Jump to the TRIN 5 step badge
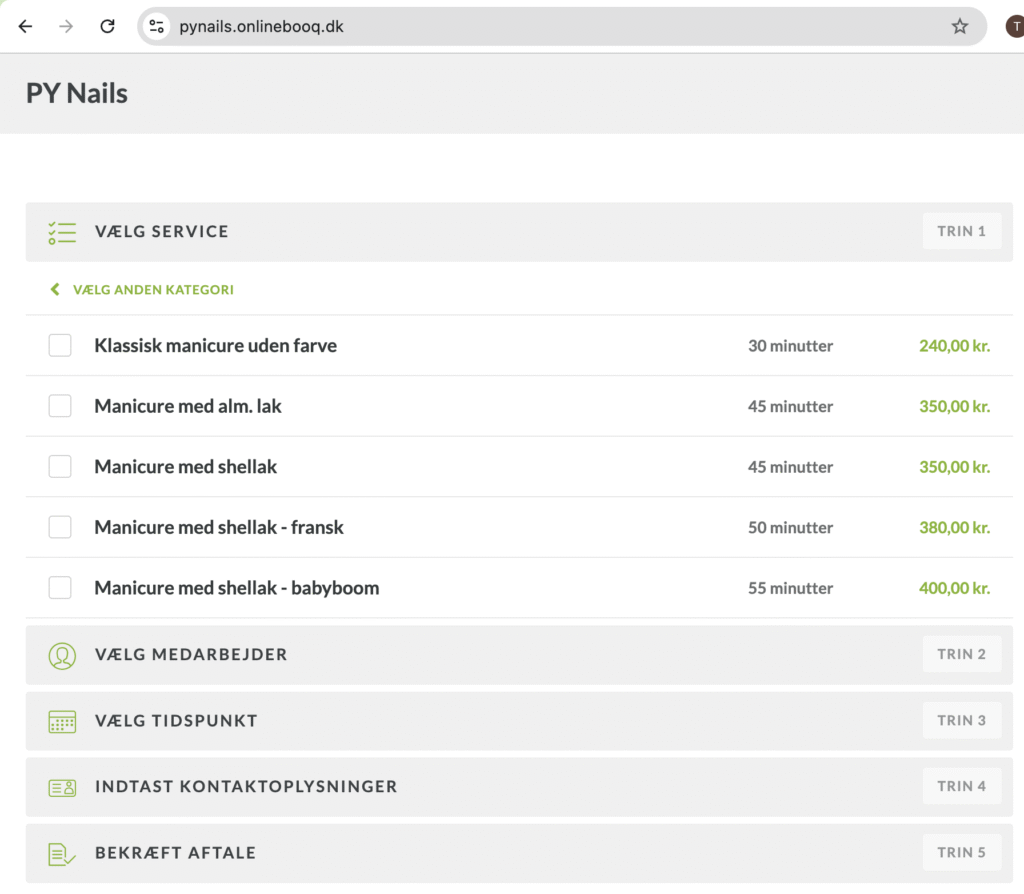This screenshot has height=894, width=1024. 961,853
